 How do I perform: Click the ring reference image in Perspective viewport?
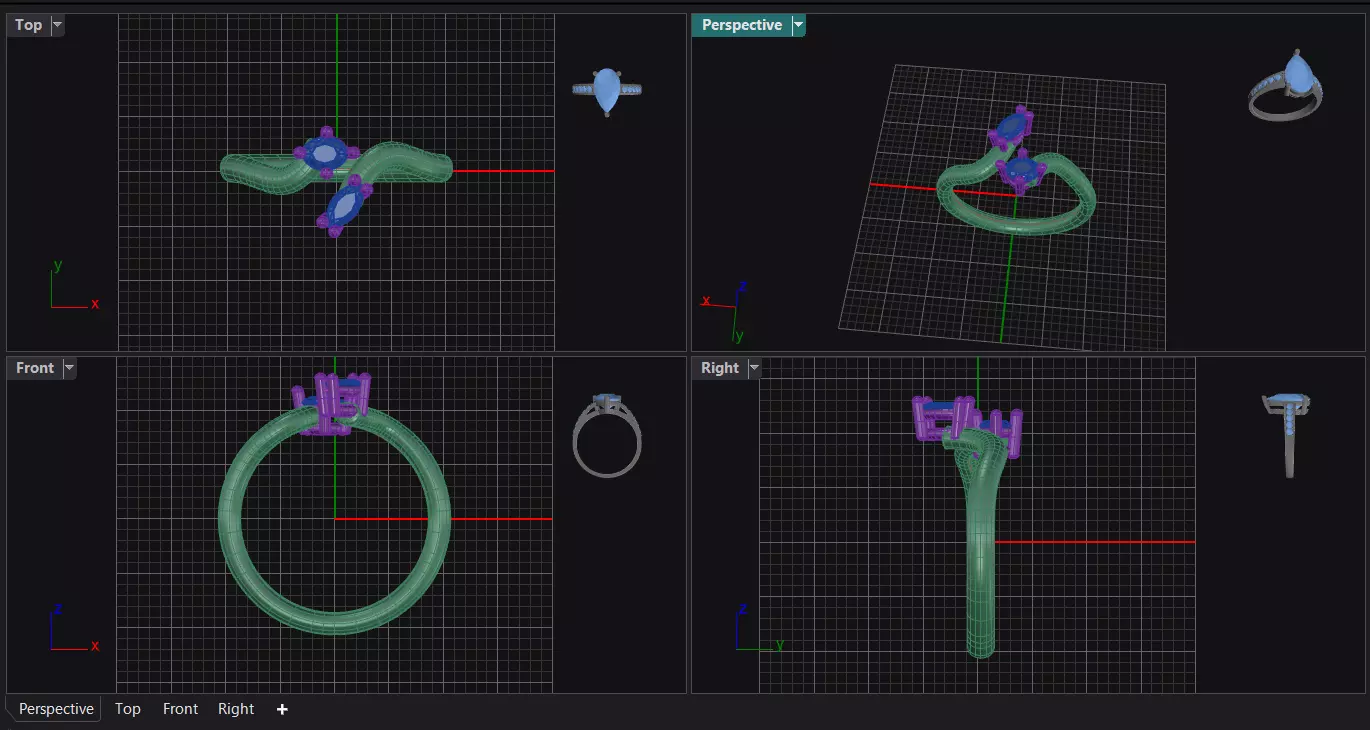coord(1286,86)
